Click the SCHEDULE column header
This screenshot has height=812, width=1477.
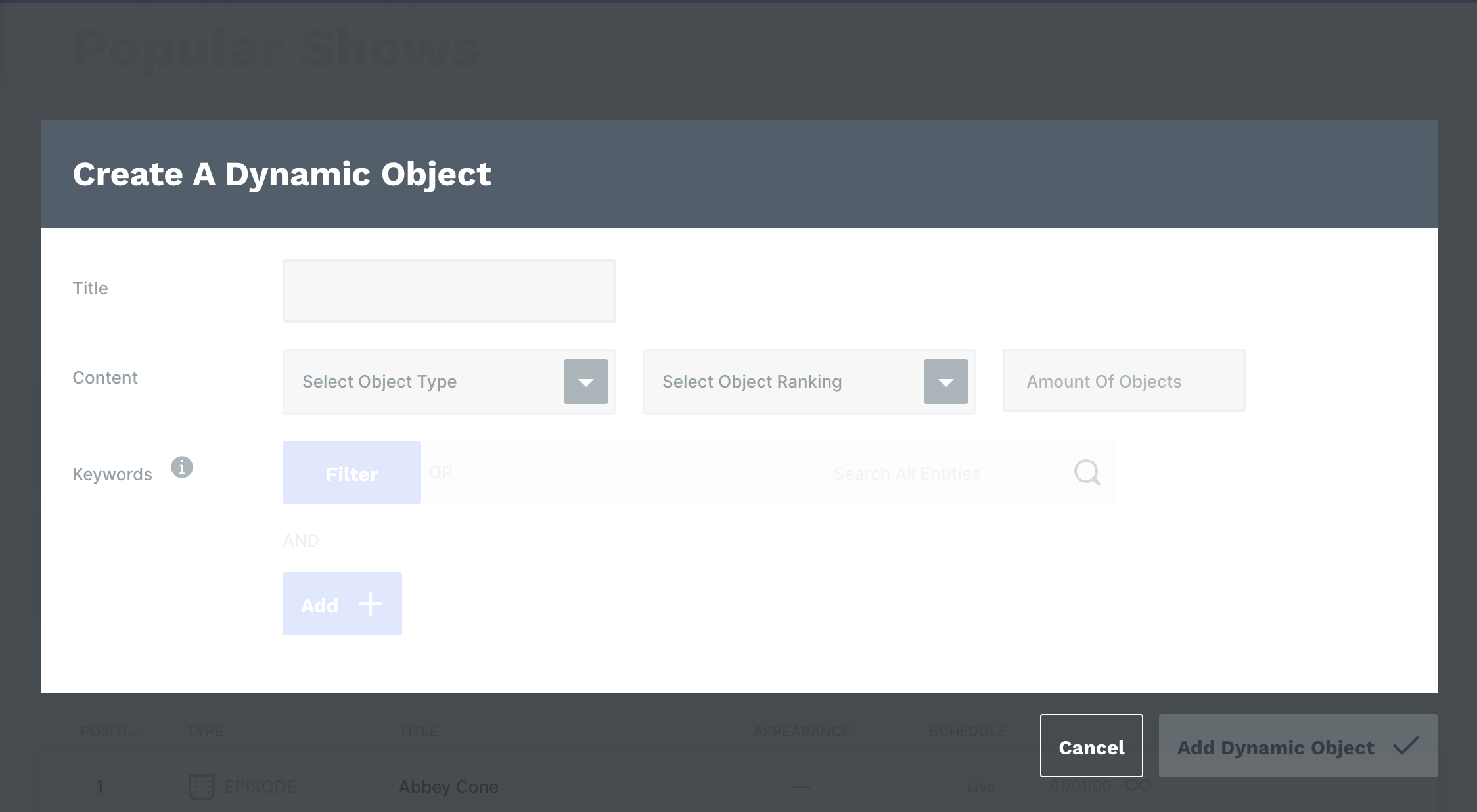point(967,731)
